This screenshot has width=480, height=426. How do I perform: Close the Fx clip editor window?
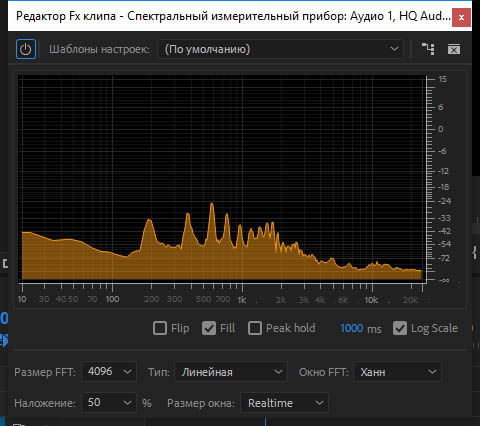(461, 17)
